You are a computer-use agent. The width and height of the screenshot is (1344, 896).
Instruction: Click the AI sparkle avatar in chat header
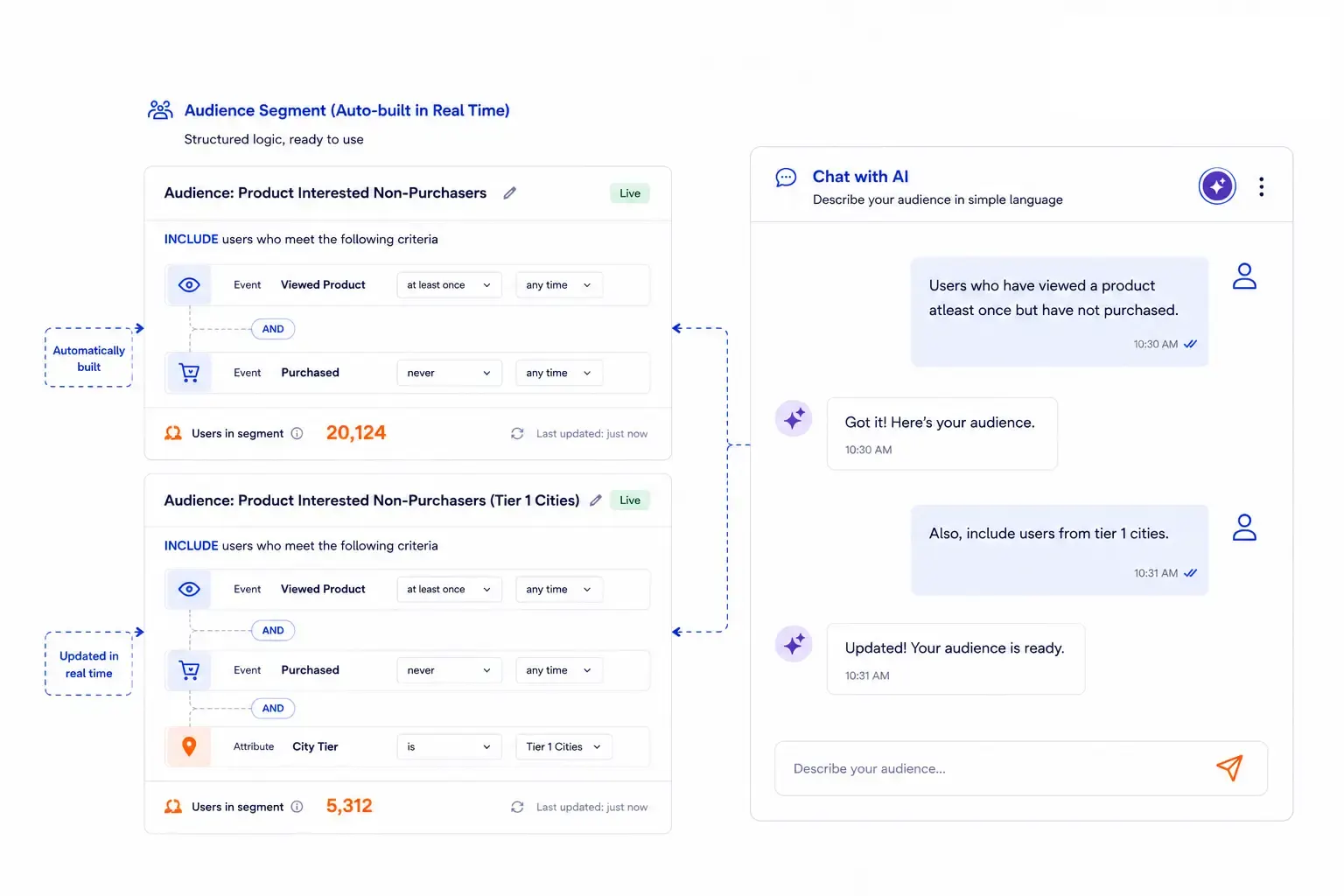(1217, 185)
